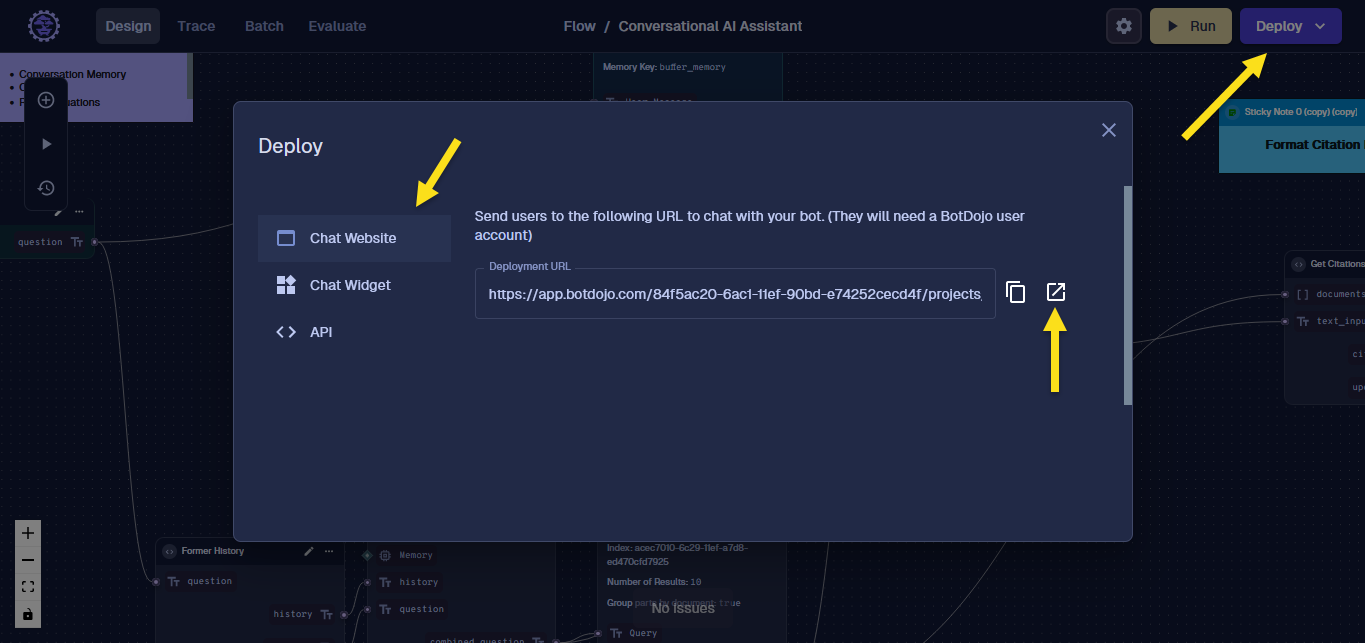
Task: Run the flow
Action: click(x=1191, y=26)
